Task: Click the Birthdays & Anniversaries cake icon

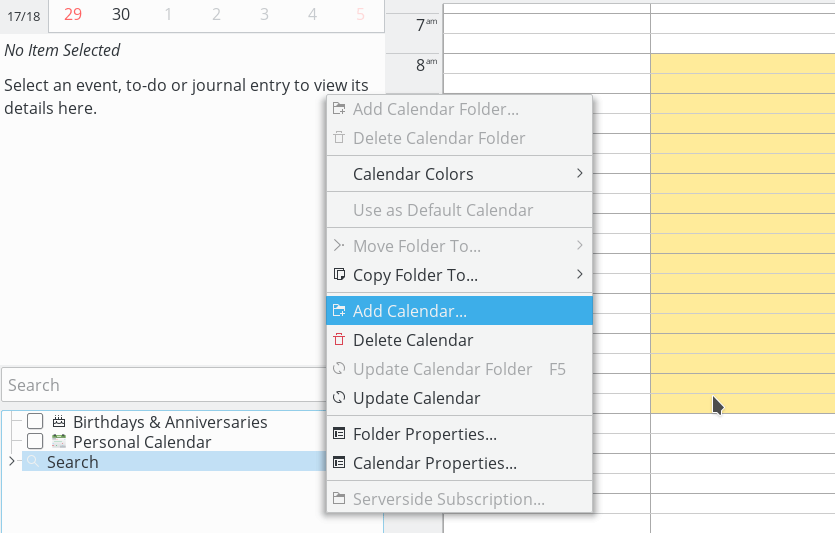Action: [x=59, y=422]
